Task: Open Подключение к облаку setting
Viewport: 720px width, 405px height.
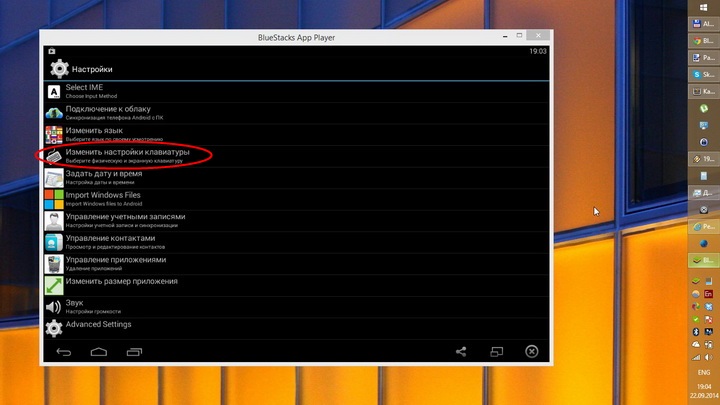Action: [296, 113]
